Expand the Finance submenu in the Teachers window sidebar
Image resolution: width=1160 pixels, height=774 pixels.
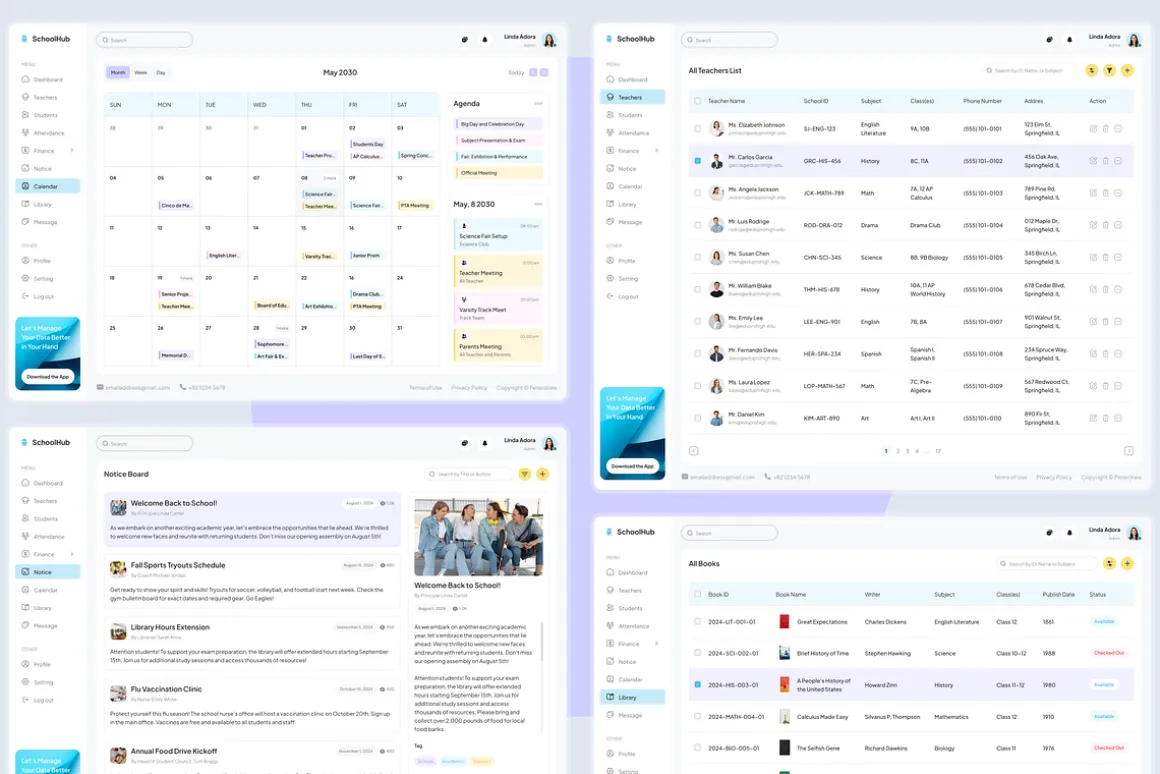pos(656,151)
